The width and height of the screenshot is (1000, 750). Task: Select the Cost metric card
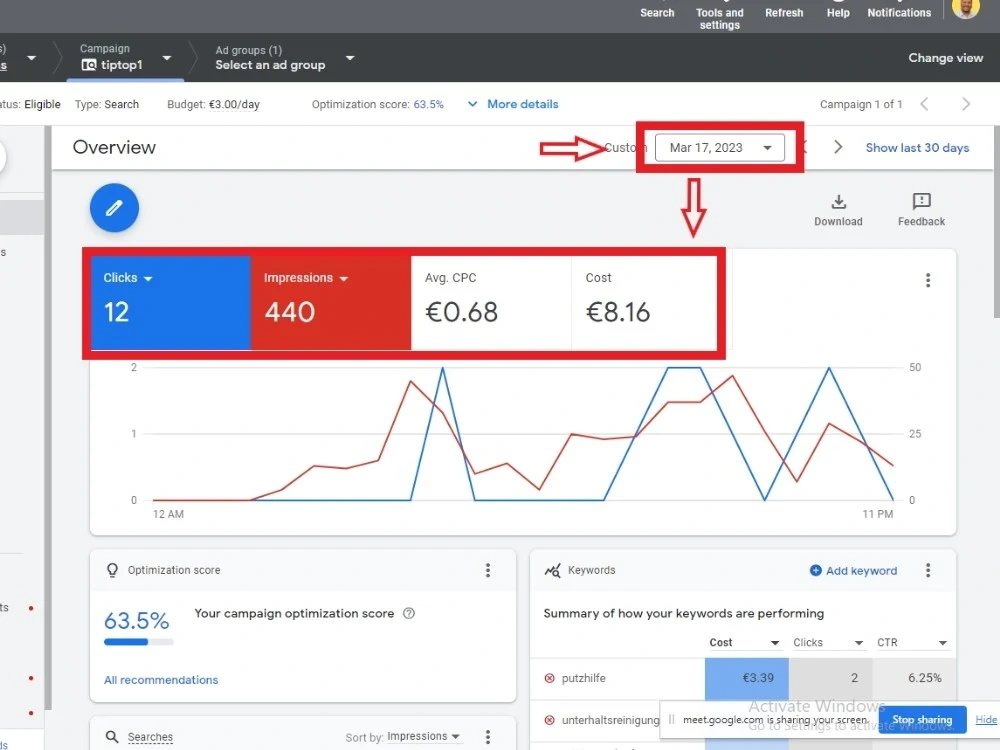(643, 303)
